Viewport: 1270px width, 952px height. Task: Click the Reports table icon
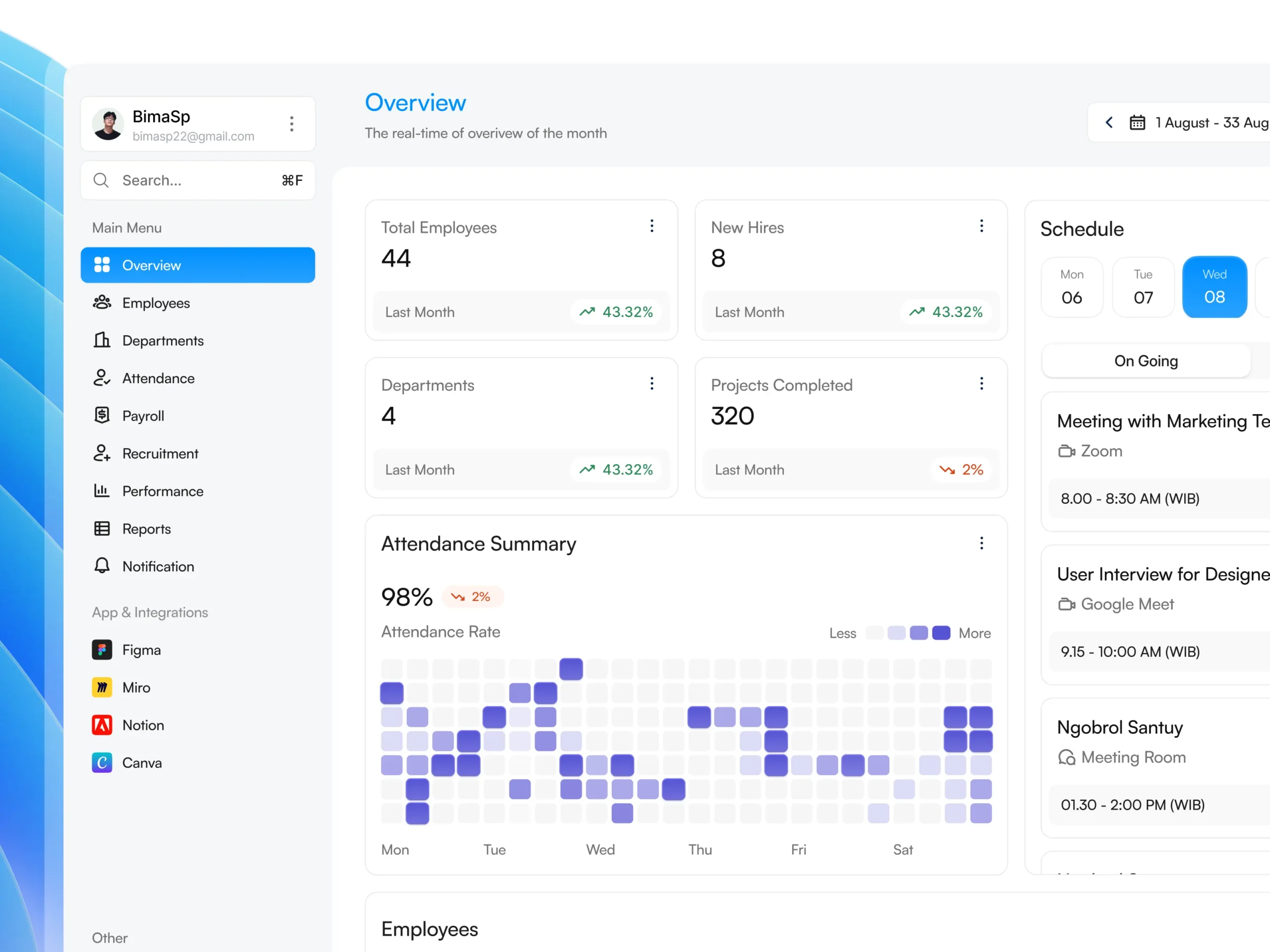102,529
